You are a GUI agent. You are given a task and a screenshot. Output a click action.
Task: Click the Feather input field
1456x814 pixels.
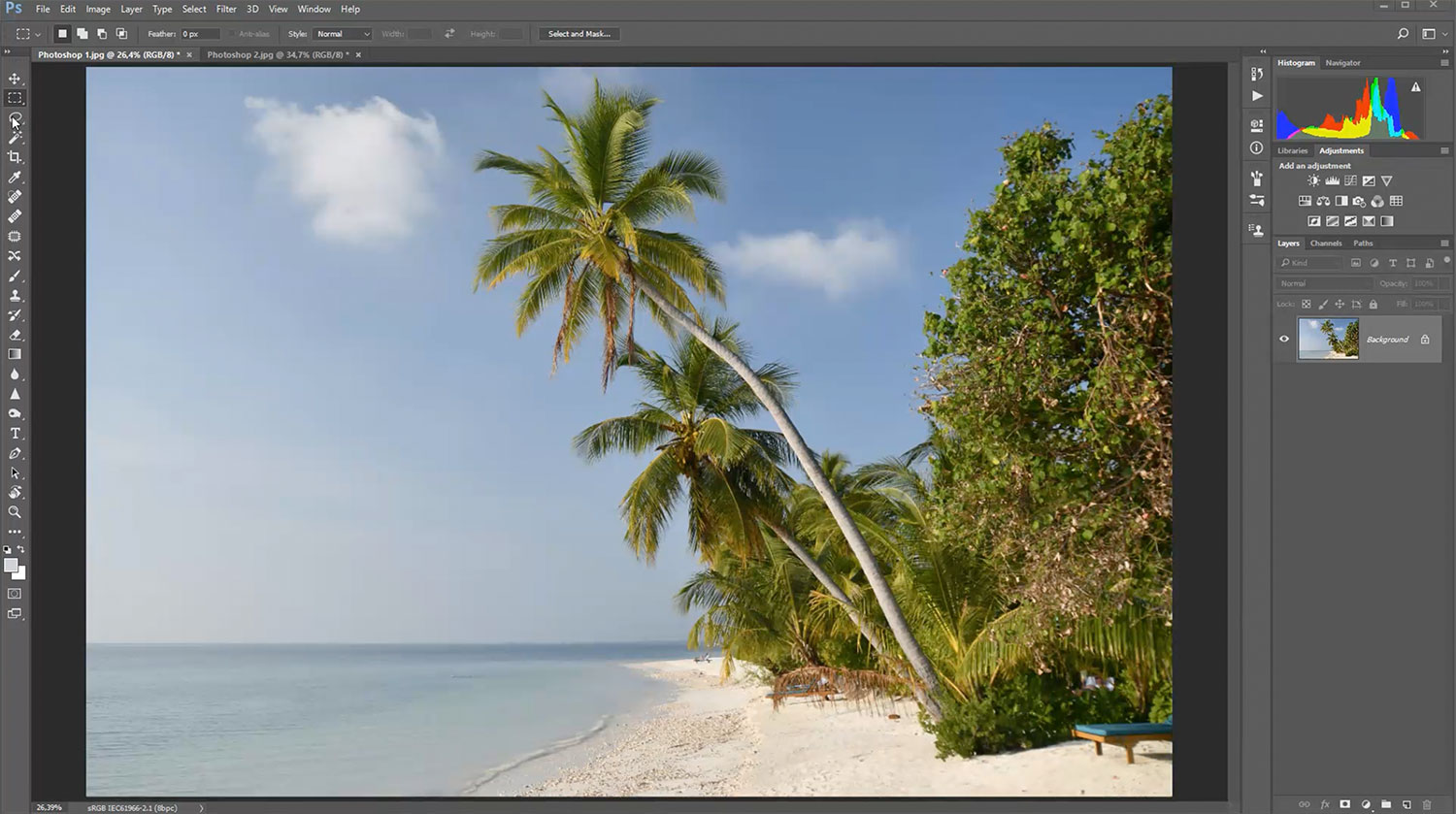pyautogui.click(x=200, y=34)
